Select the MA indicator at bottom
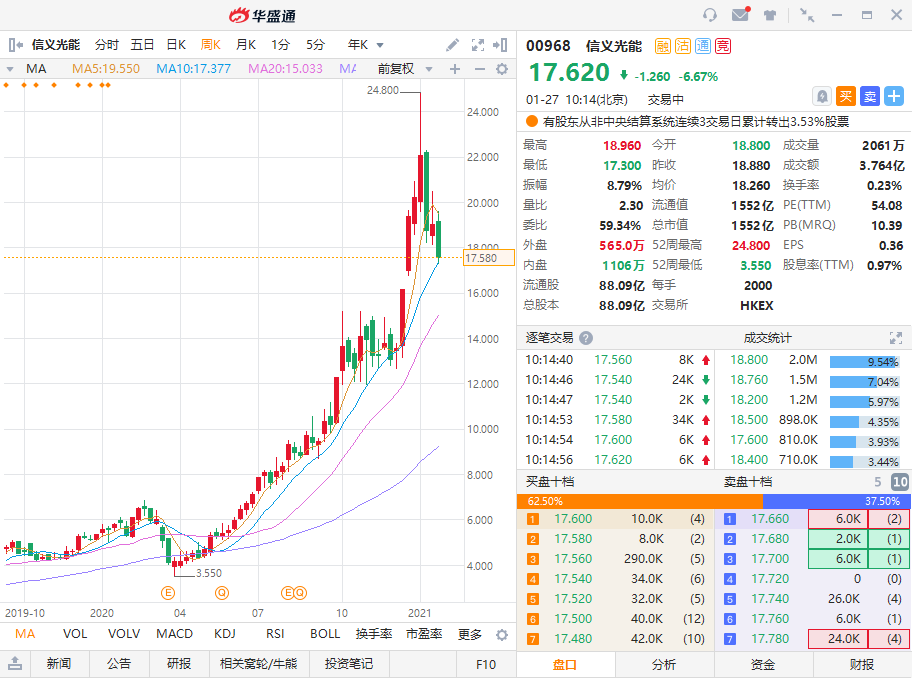 tap(25, 634)
